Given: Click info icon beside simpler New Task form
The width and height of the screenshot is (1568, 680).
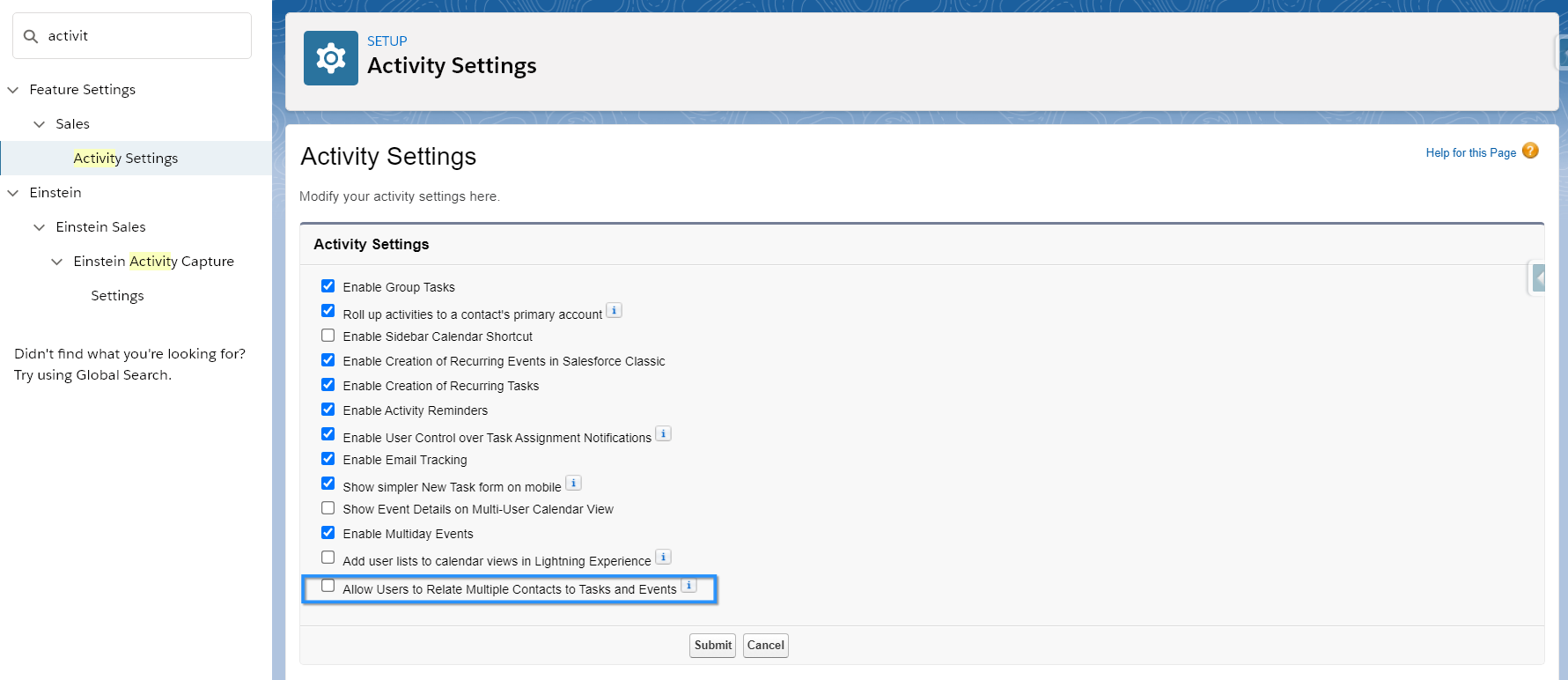Looking at the screenshot, I should [x=573, y=483].
